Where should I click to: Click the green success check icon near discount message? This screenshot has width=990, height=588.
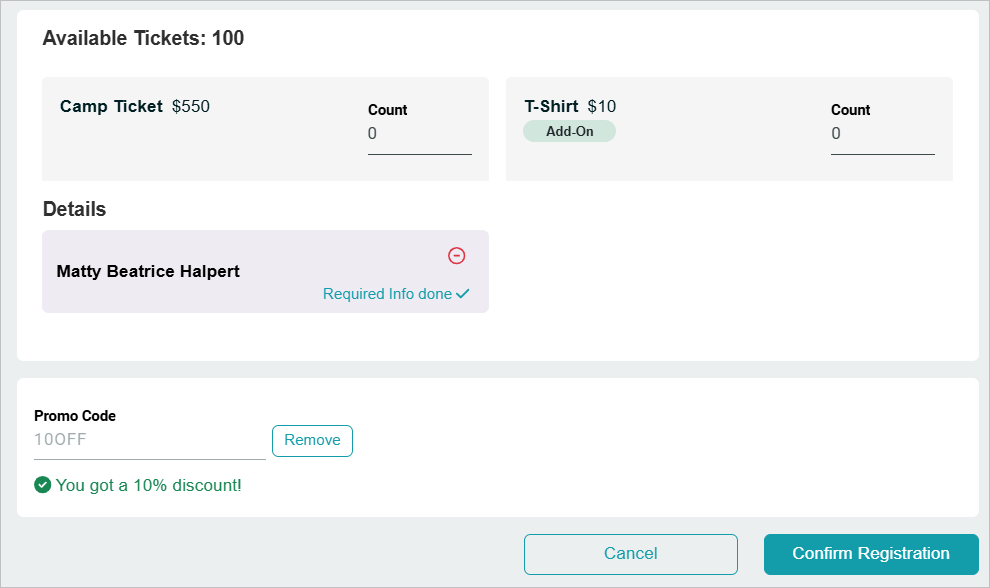[x=42, y=485]
